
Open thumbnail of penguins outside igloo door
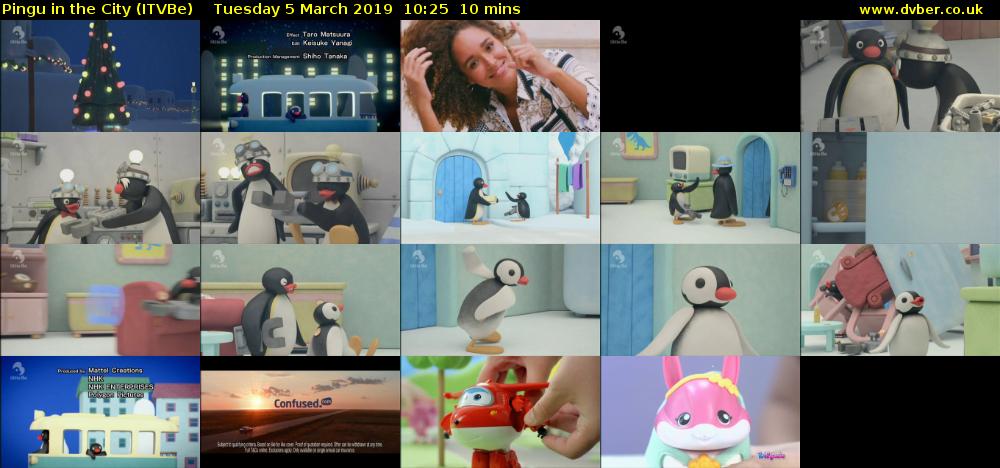pos(500,188)
